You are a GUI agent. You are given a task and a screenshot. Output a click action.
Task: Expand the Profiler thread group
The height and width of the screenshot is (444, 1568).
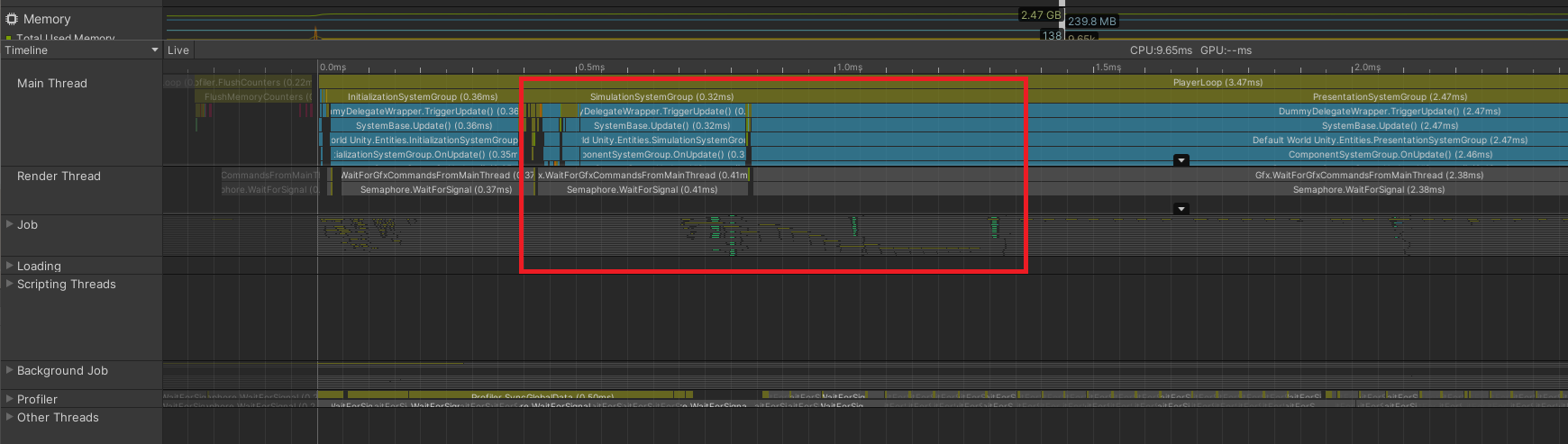click(x=9, y=399)
